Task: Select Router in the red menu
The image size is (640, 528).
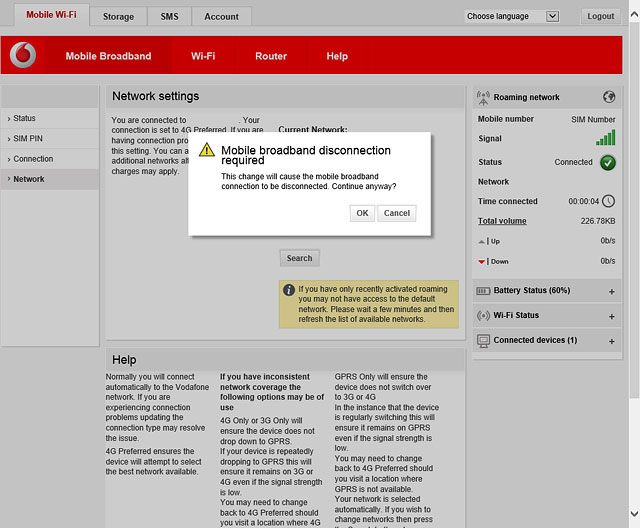Action: [x=271, y=56]
